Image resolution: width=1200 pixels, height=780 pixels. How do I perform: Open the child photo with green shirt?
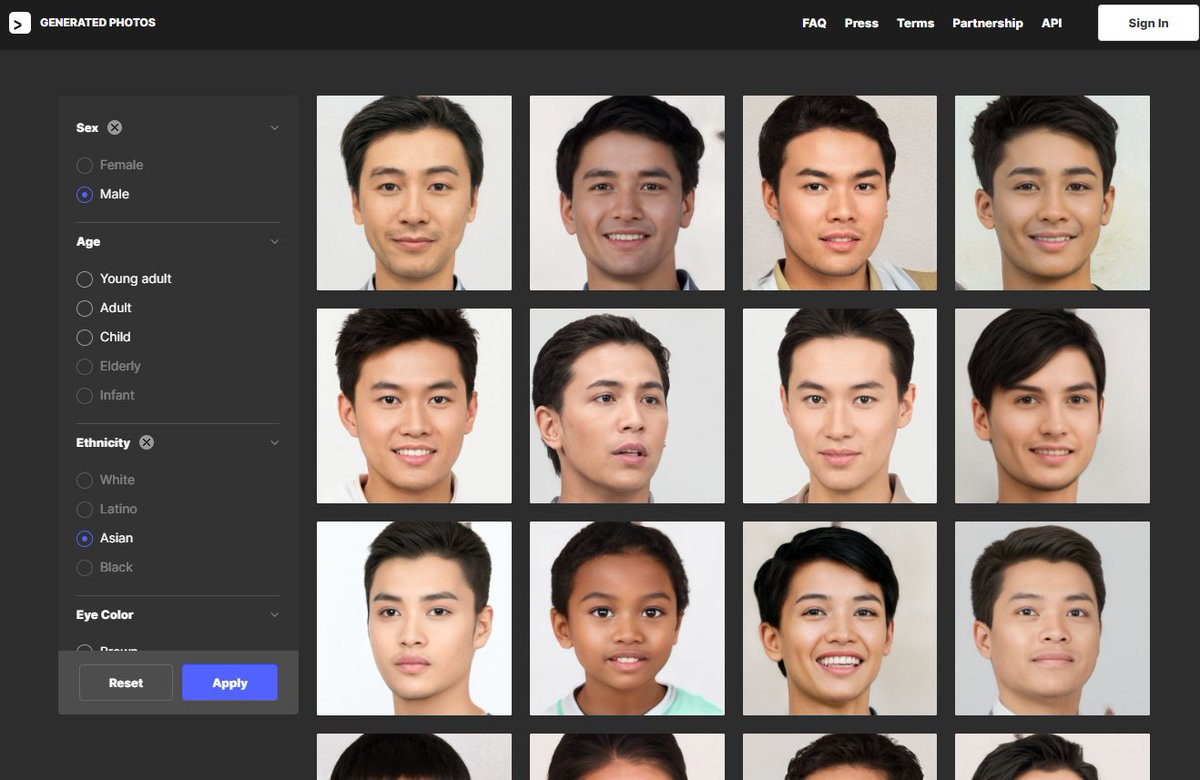627,618
